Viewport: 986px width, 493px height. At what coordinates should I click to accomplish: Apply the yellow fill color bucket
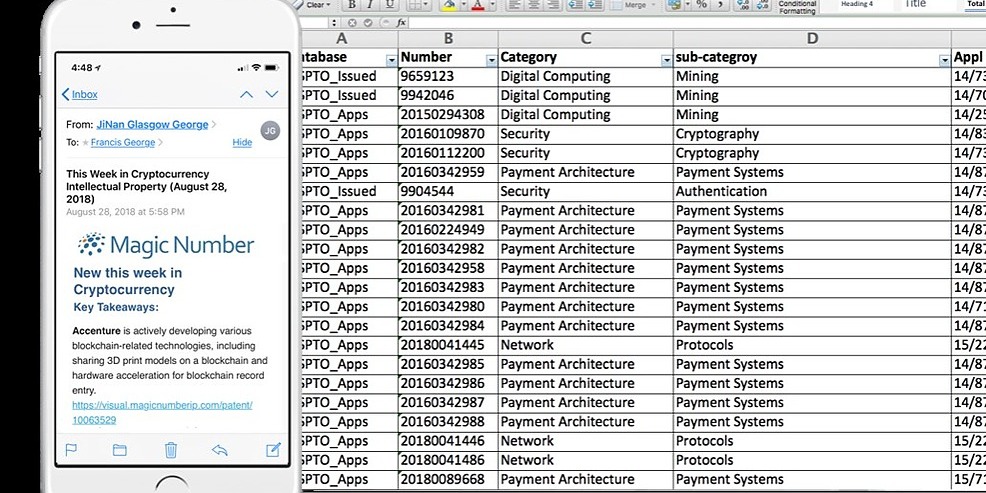click(449, 4)
